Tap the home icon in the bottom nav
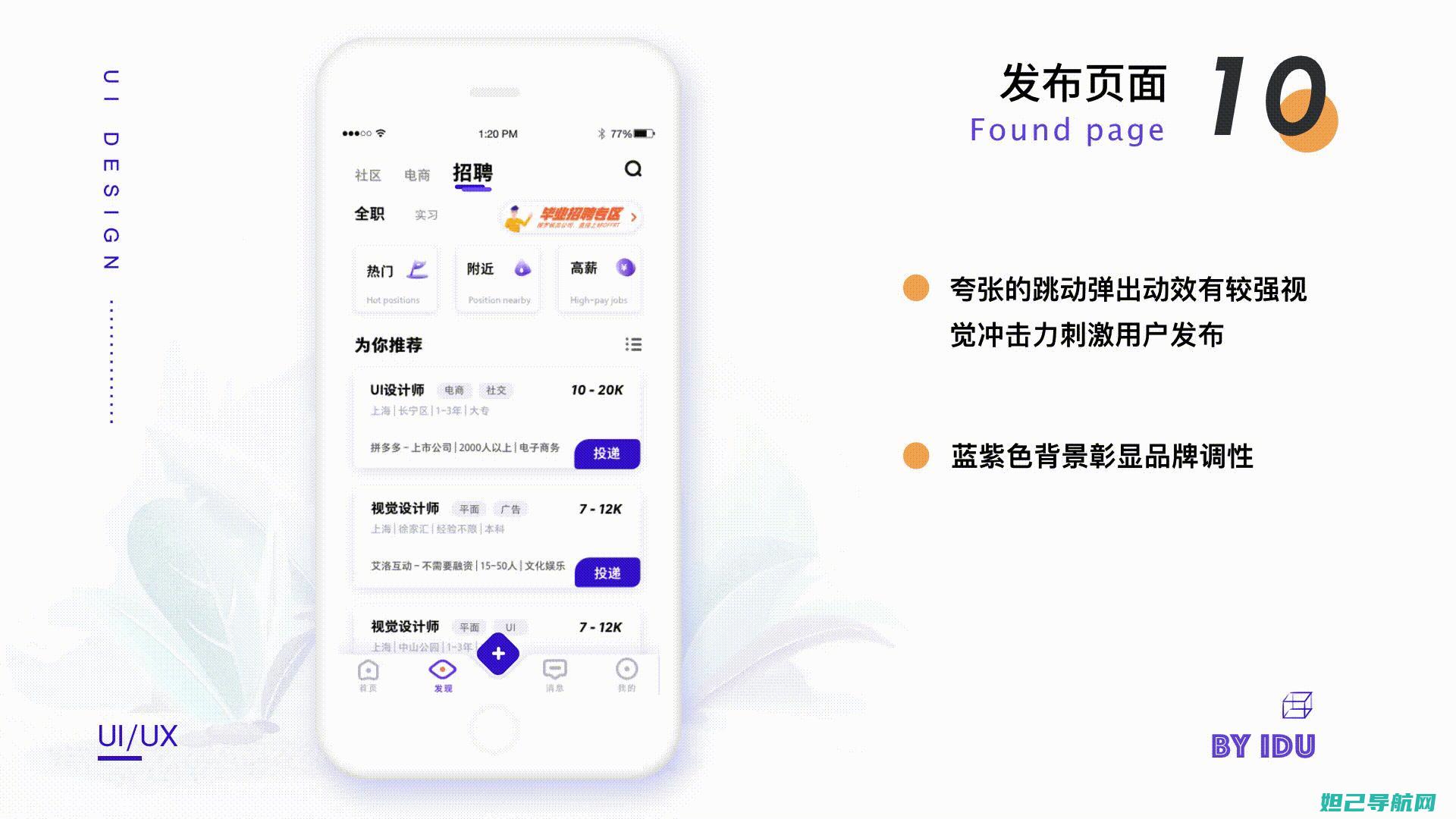The image size is (1456, 819). (x=363, y=670)
